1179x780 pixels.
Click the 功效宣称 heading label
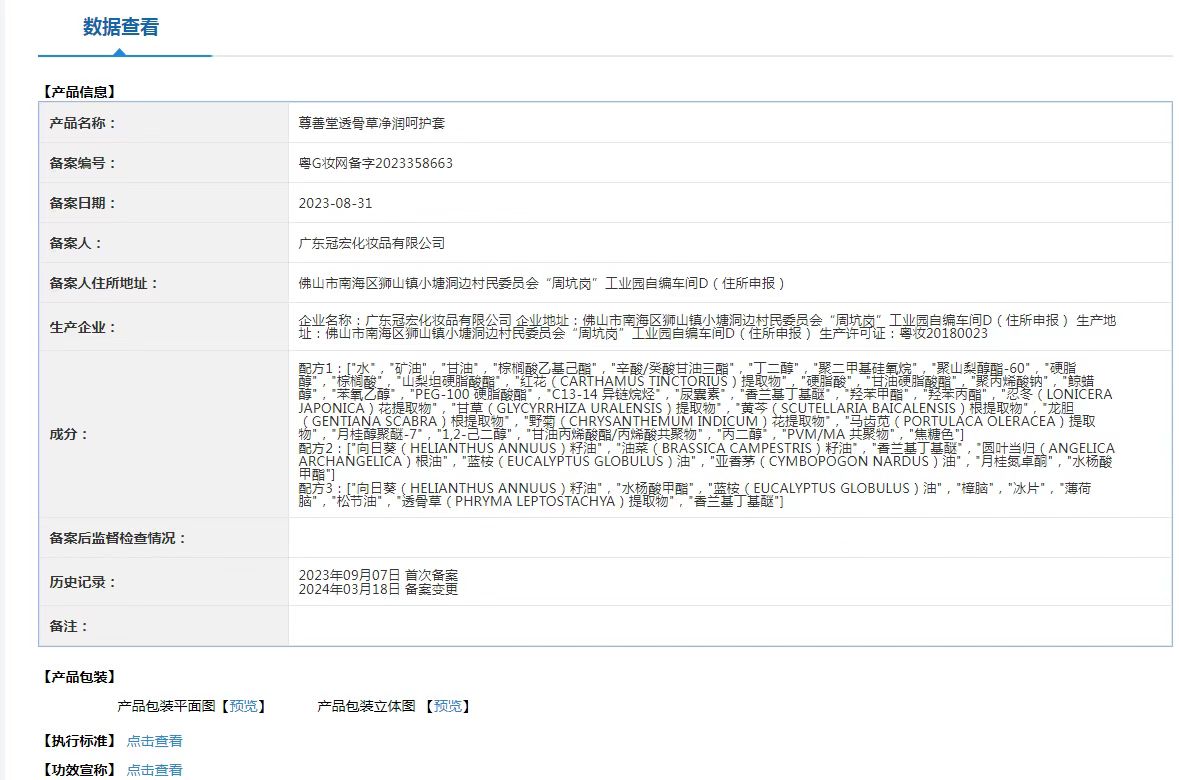click(79, 769)
